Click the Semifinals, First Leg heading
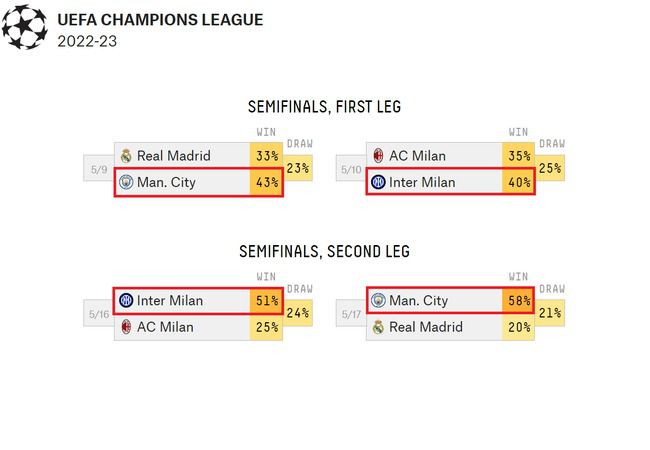 point(324,107)
